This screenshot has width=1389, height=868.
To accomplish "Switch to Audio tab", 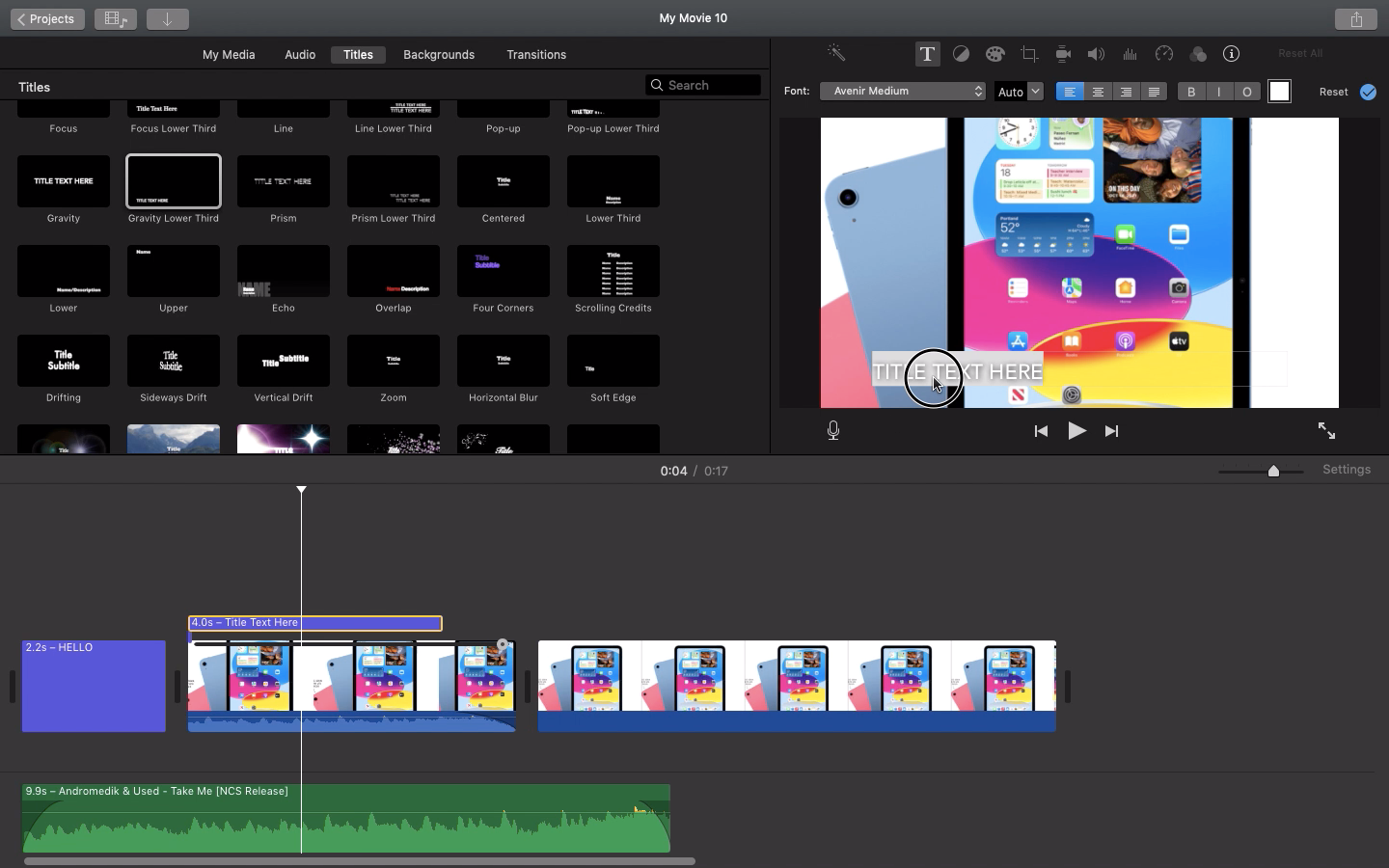I will pyautogui.click(x=300, y=55).
